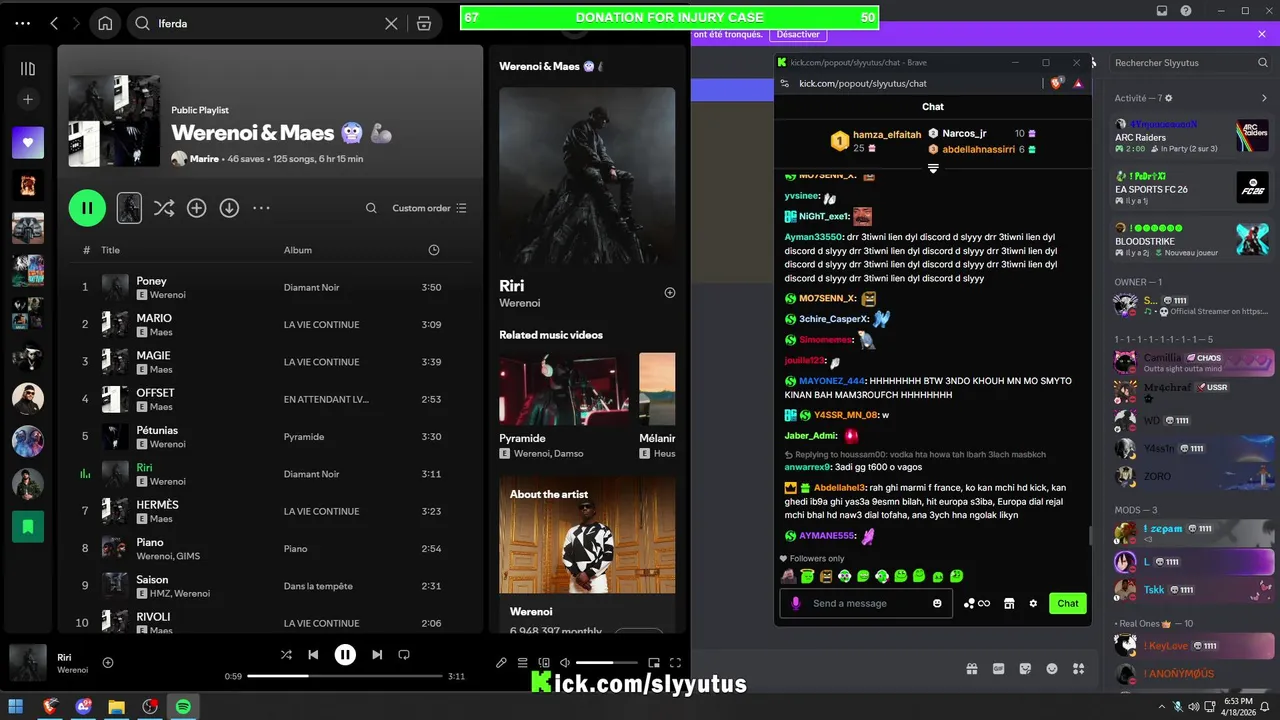
Task: Expand the gift leaderboard in Kick chat
Action: [x=933, y=168]
